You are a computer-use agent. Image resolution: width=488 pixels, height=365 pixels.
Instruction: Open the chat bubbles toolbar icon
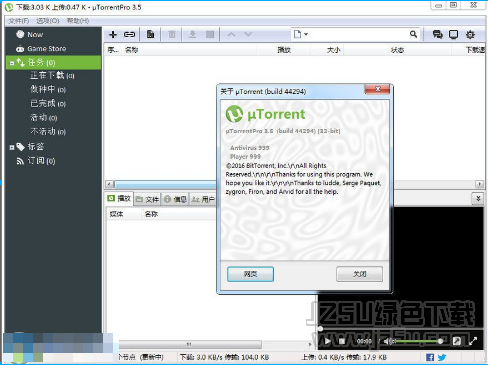pyautogui.click(x=437, y=34)
